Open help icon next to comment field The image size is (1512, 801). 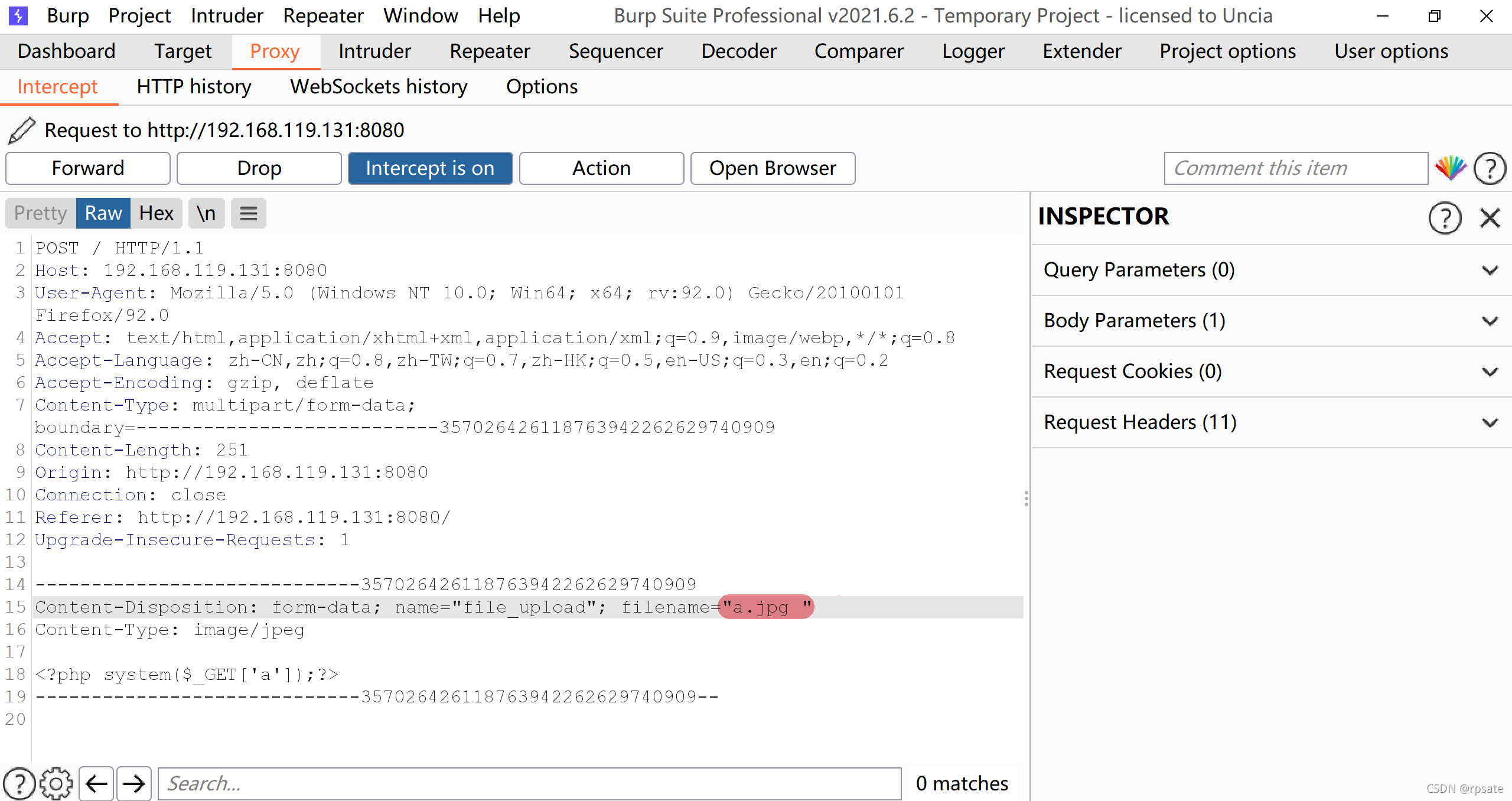click(1490, 168)
